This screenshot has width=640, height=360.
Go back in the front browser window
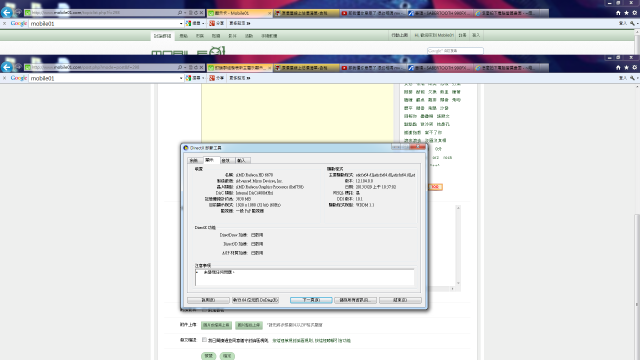coord(7,67)
